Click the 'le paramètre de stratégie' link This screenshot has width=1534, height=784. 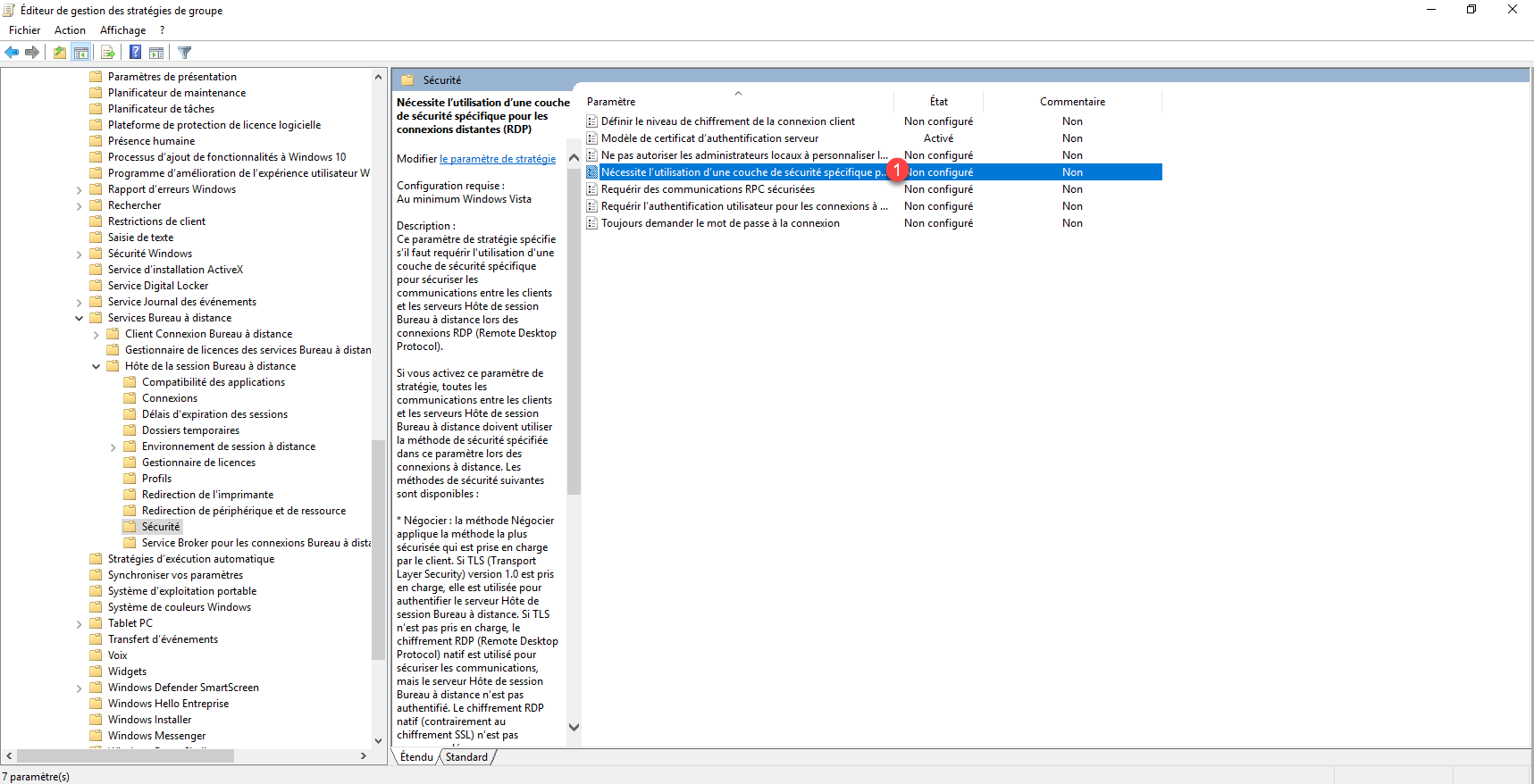click(x=498, y=159)
